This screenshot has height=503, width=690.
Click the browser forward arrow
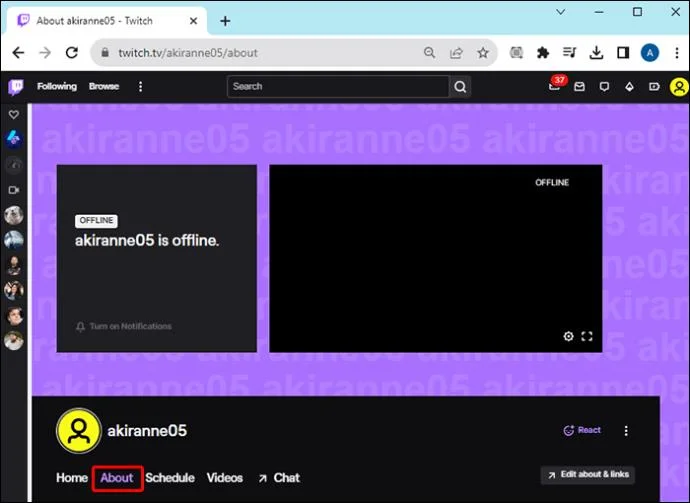45,53
